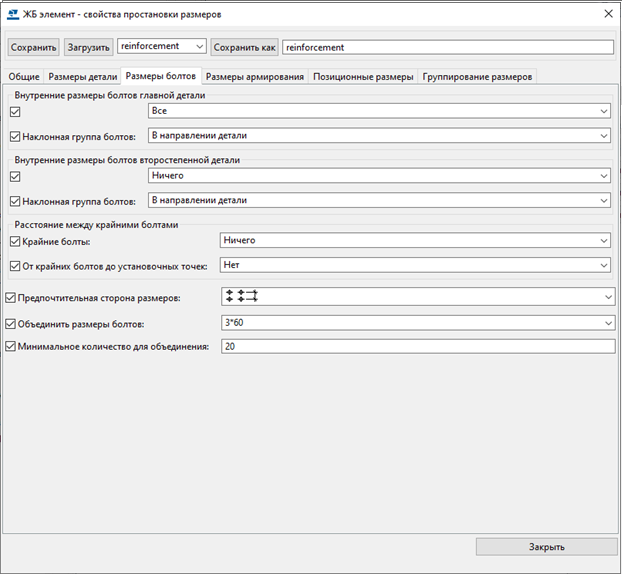Open the 'reinforcement' preset dropdown

point(161,47)
